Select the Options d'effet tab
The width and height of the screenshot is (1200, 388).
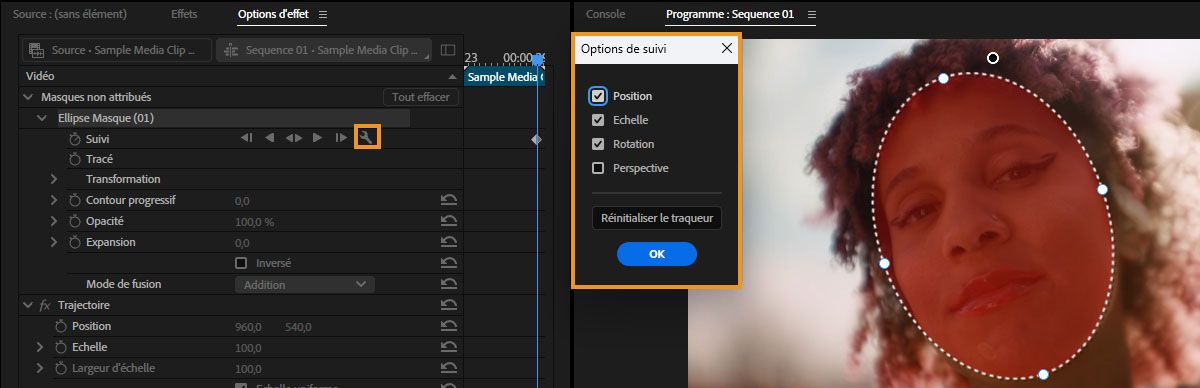273,15
